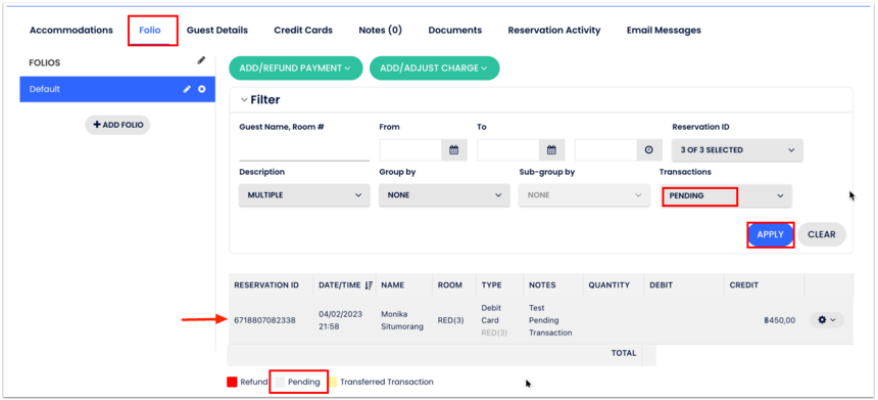Open the Reservation Activity tab

tap(554, 30)
